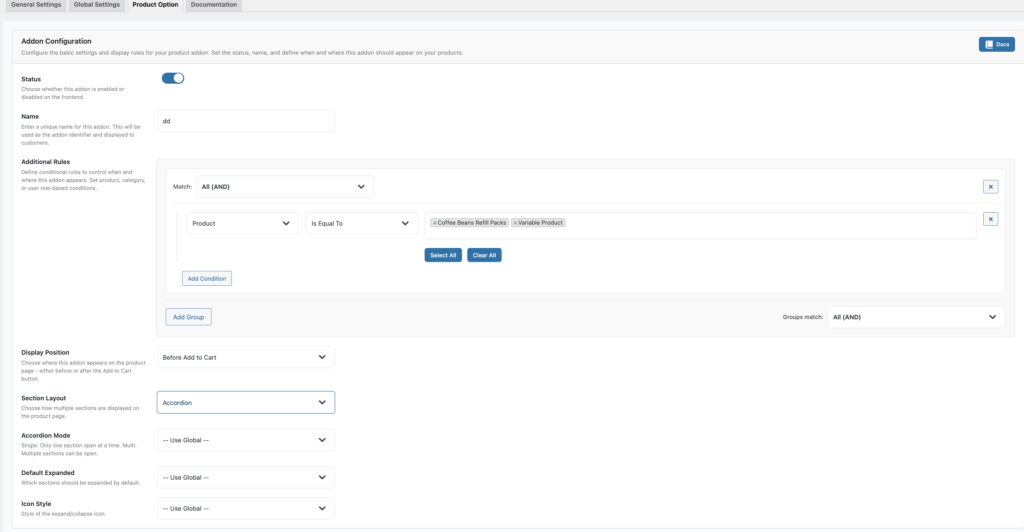Open the Documentation tab

(214, 5)
